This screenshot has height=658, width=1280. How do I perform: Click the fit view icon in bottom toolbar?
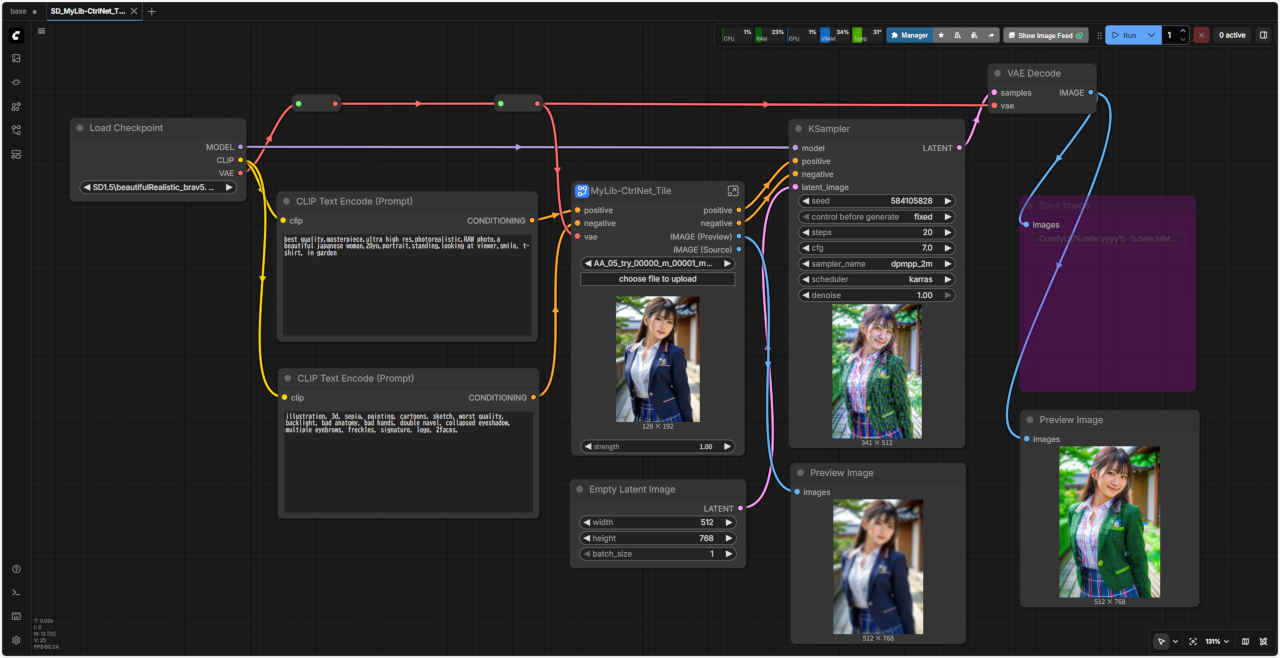click(x=1193, y=641)
